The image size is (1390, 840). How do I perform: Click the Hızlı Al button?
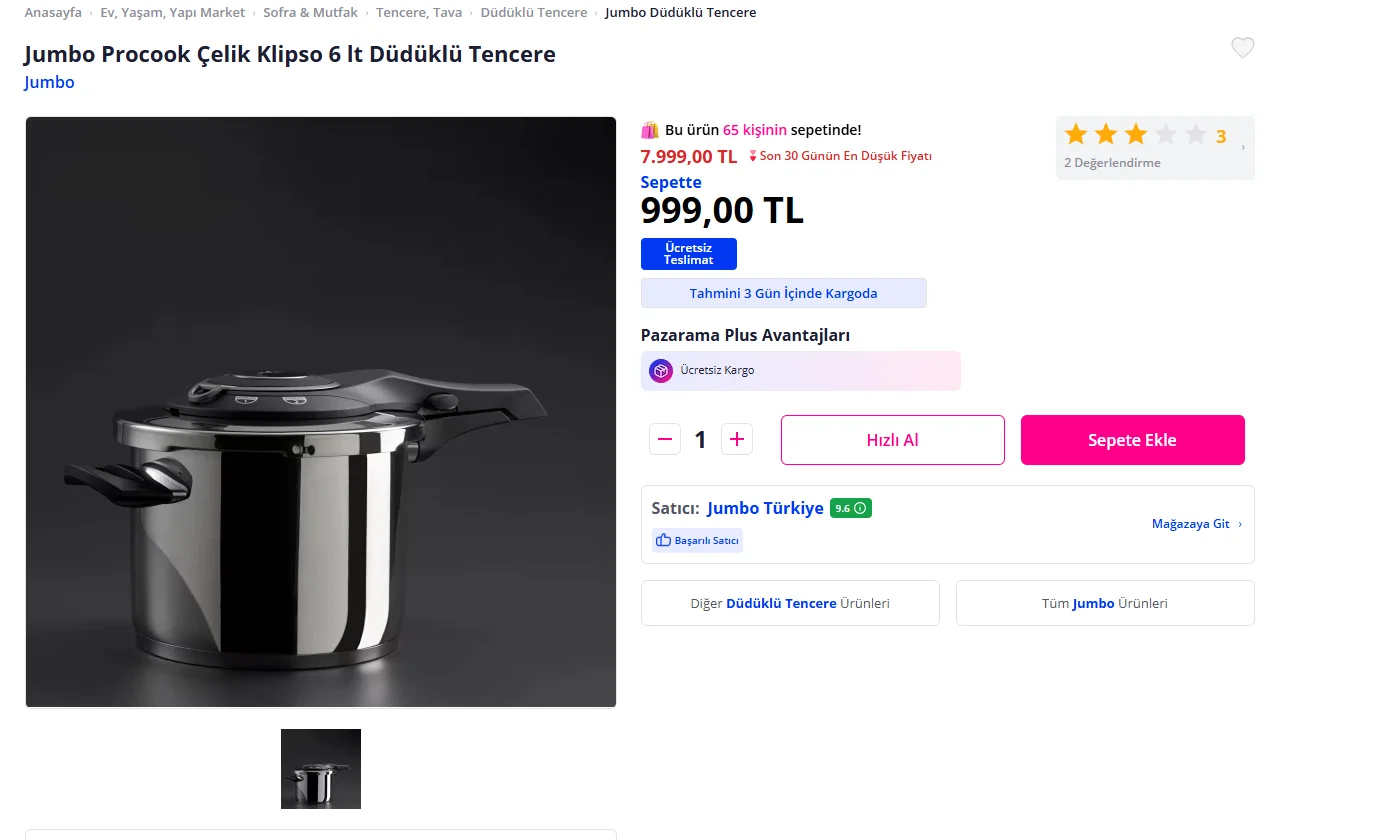pyautogui.click(x=892, y=440)
